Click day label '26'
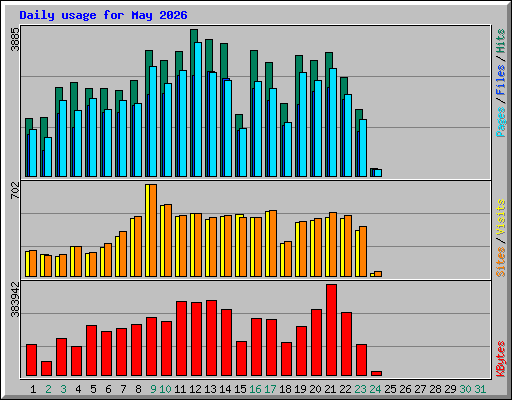This screenshot has height=400, width=512. point(405,389)
